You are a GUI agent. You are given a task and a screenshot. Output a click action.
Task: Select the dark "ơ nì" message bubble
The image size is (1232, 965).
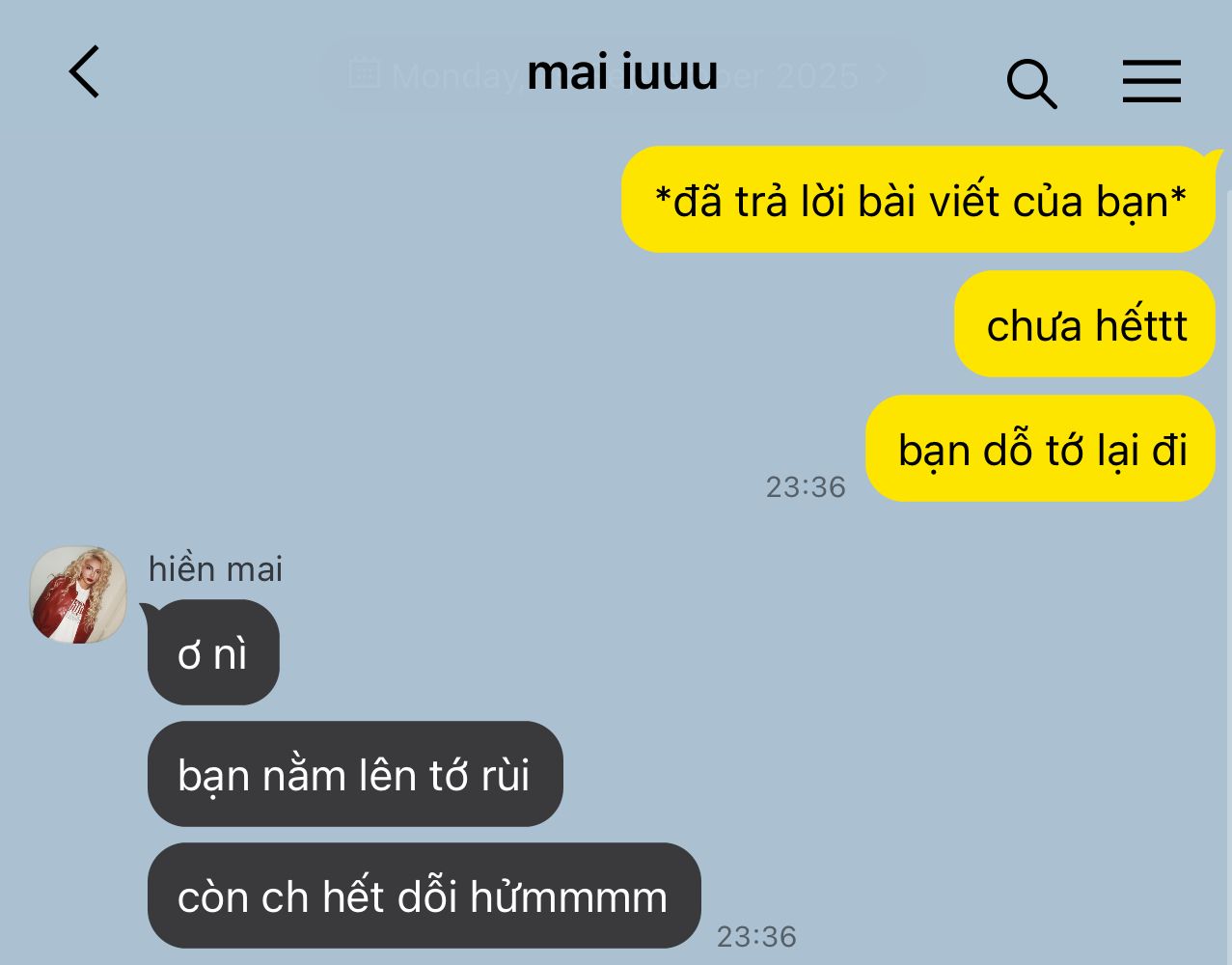213,652
